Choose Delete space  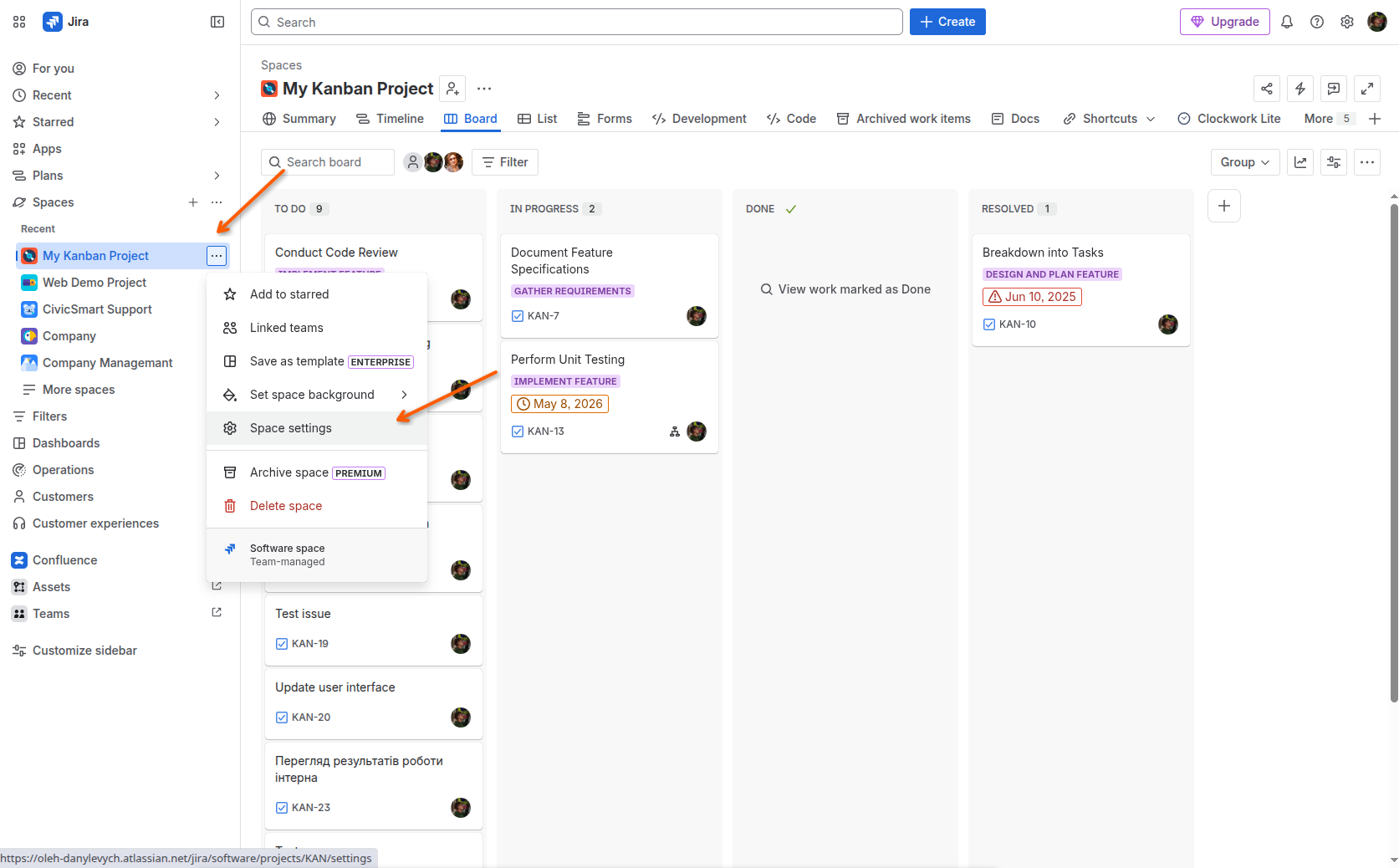click(317, 506)
